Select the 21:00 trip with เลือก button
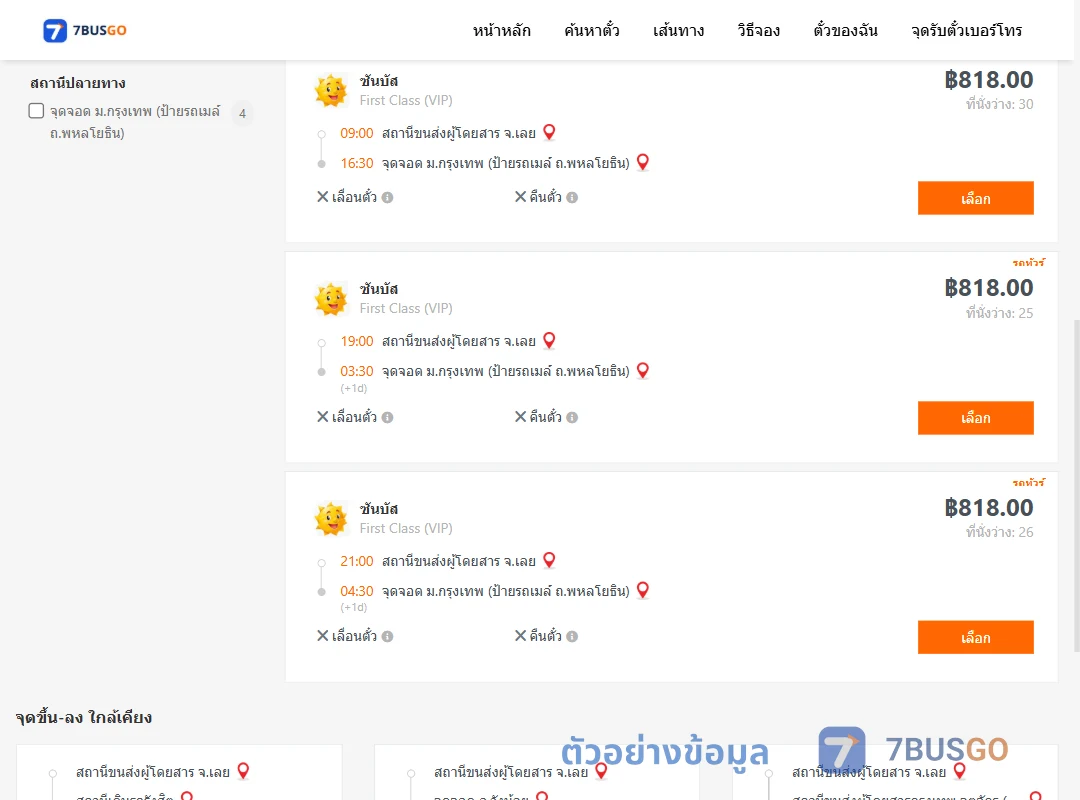The width and height of the screenshot is (1080, 800). pos(975,637)
